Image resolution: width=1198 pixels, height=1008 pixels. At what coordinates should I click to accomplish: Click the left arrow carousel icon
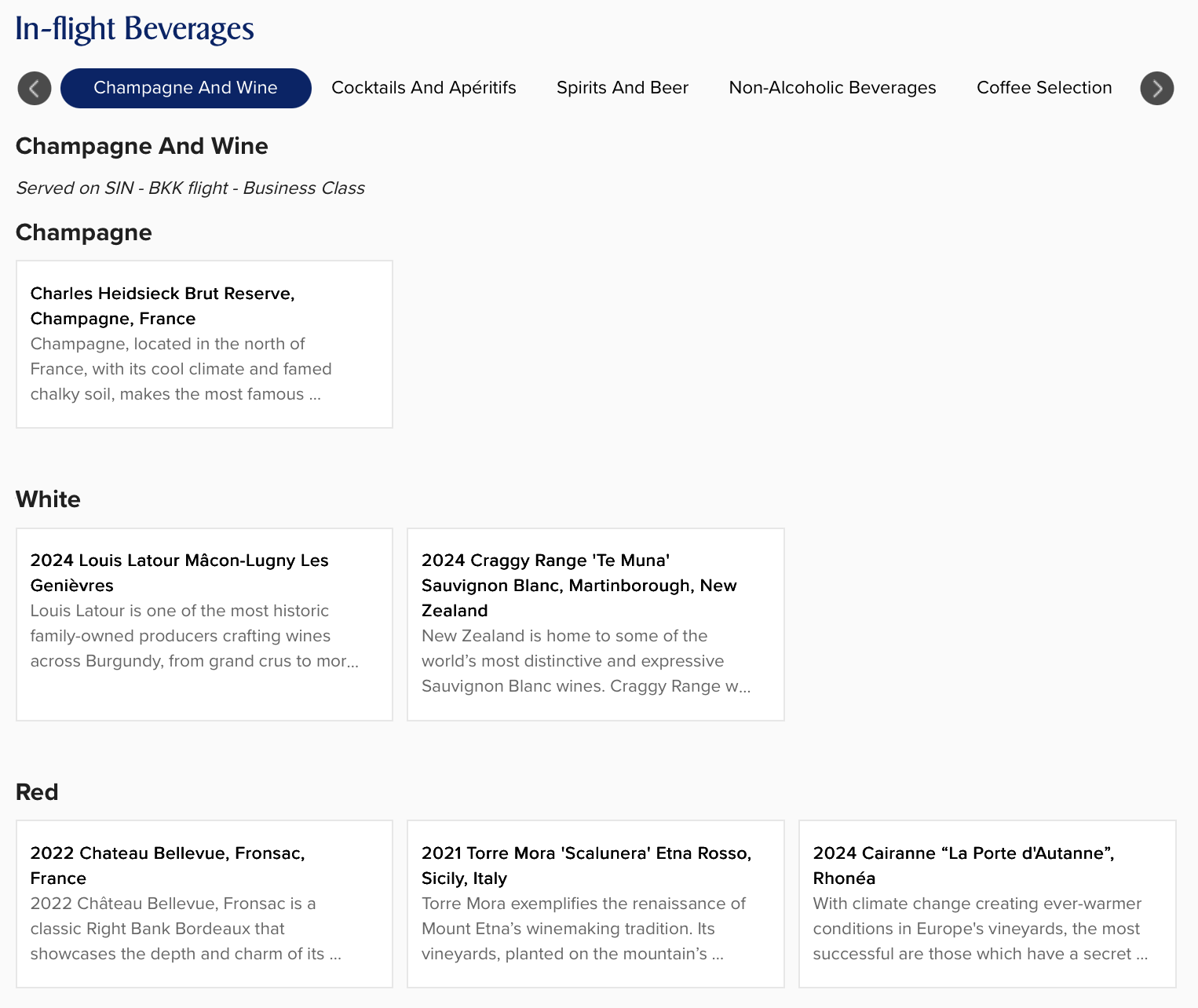[35, 88]
